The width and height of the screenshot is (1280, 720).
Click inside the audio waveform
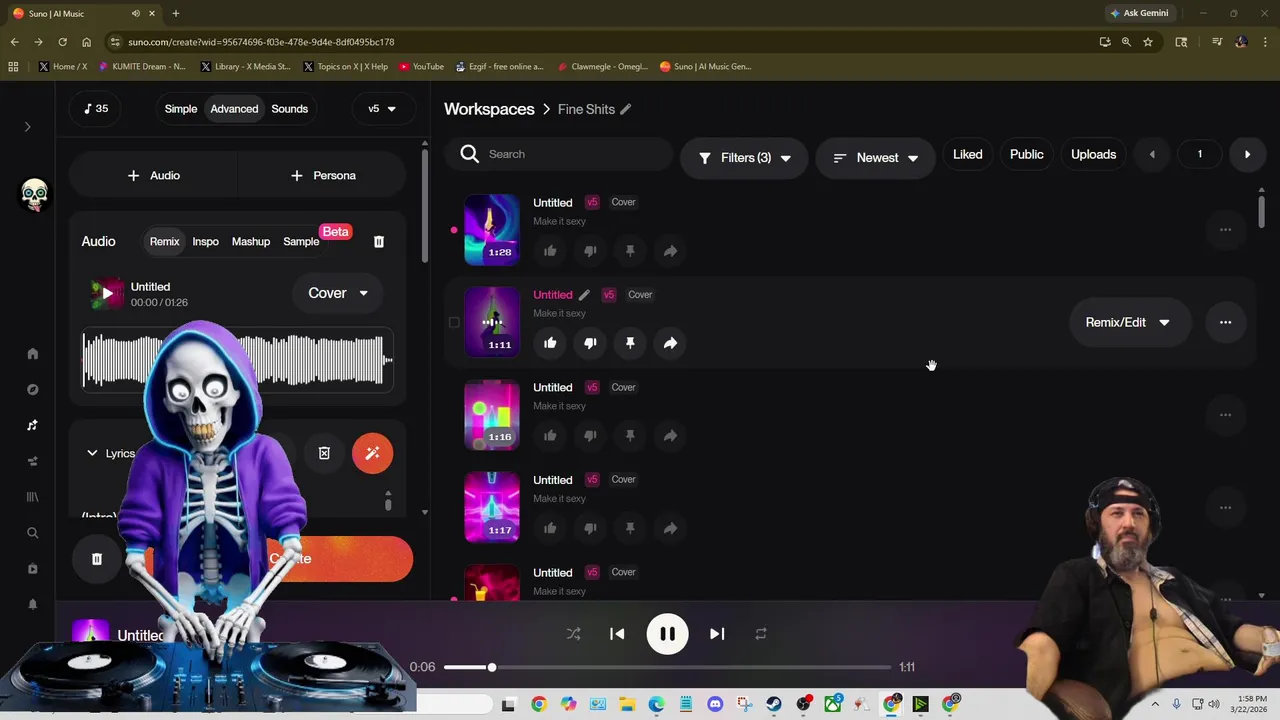[238, 360]
